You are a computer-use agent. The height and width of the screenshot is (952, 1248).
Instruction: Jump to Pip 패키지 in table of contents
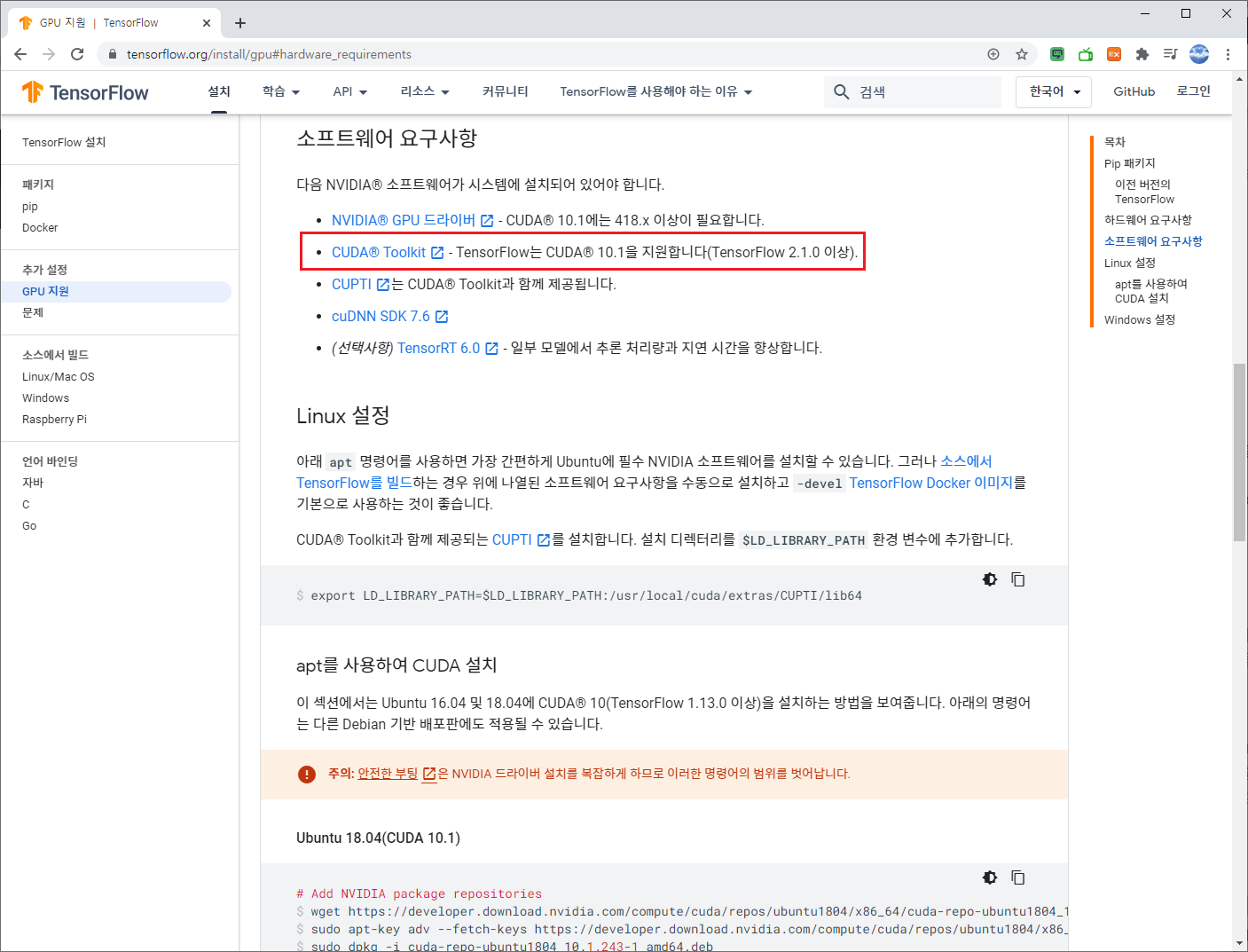pyautogui.click(x=1130, y=163)
